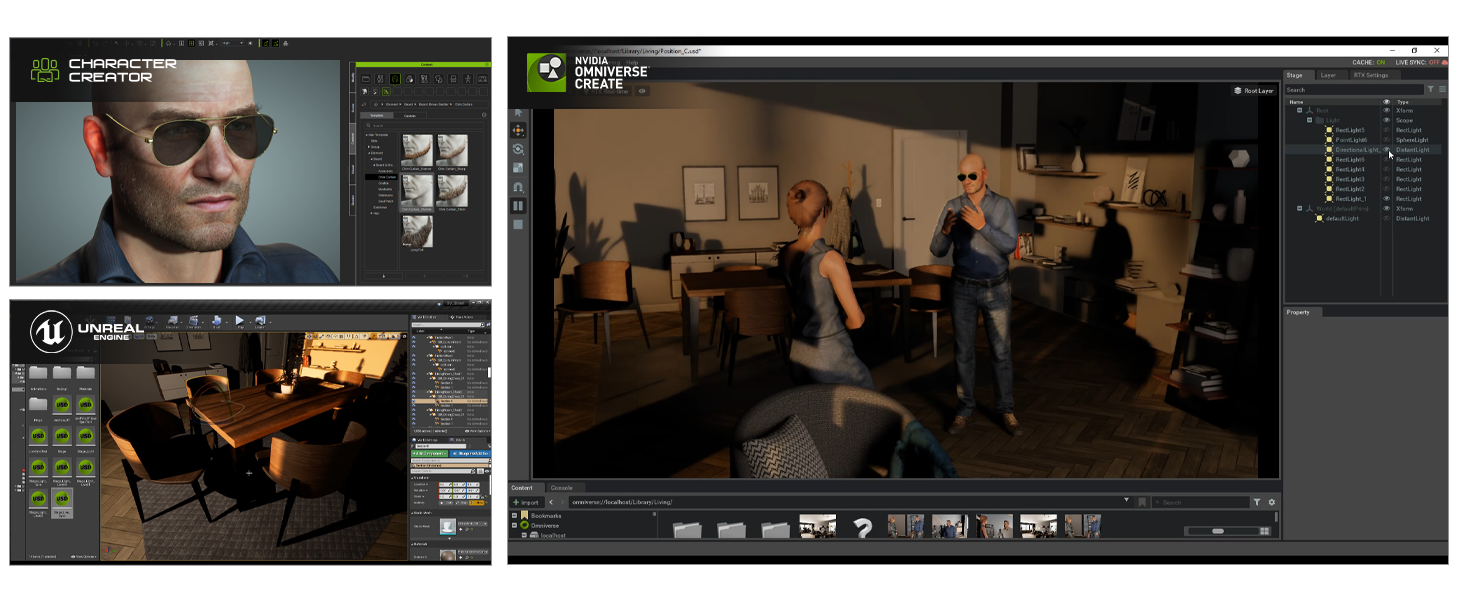The height and width of the screenshot is (610, 1459).
Task: Click content browser Search field in Omniverse
Action: click(x=1199, y=502)
